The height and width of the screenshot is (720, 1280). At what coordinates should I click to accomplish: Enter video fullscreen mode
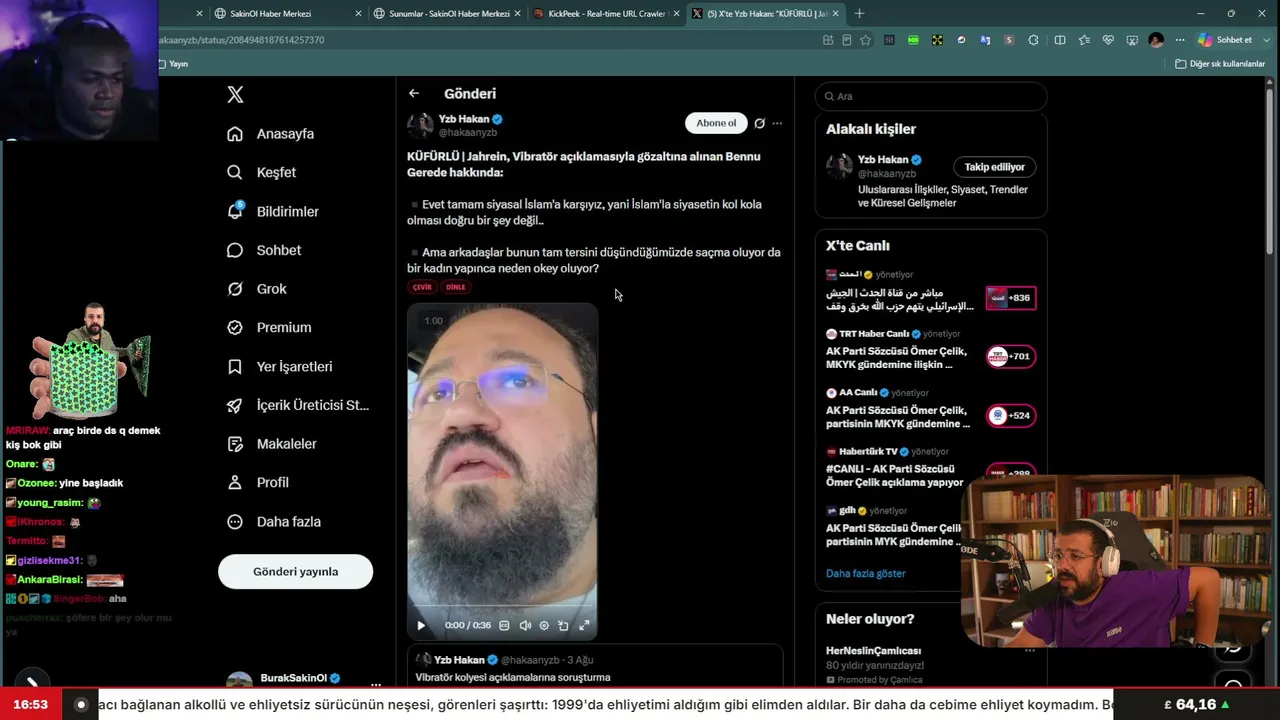tap(584, 625)
